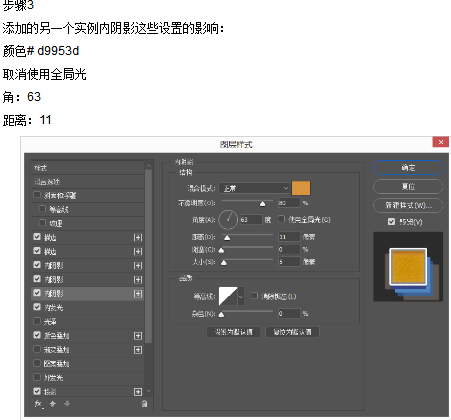Click the size field showing 5

coord(289,262)
